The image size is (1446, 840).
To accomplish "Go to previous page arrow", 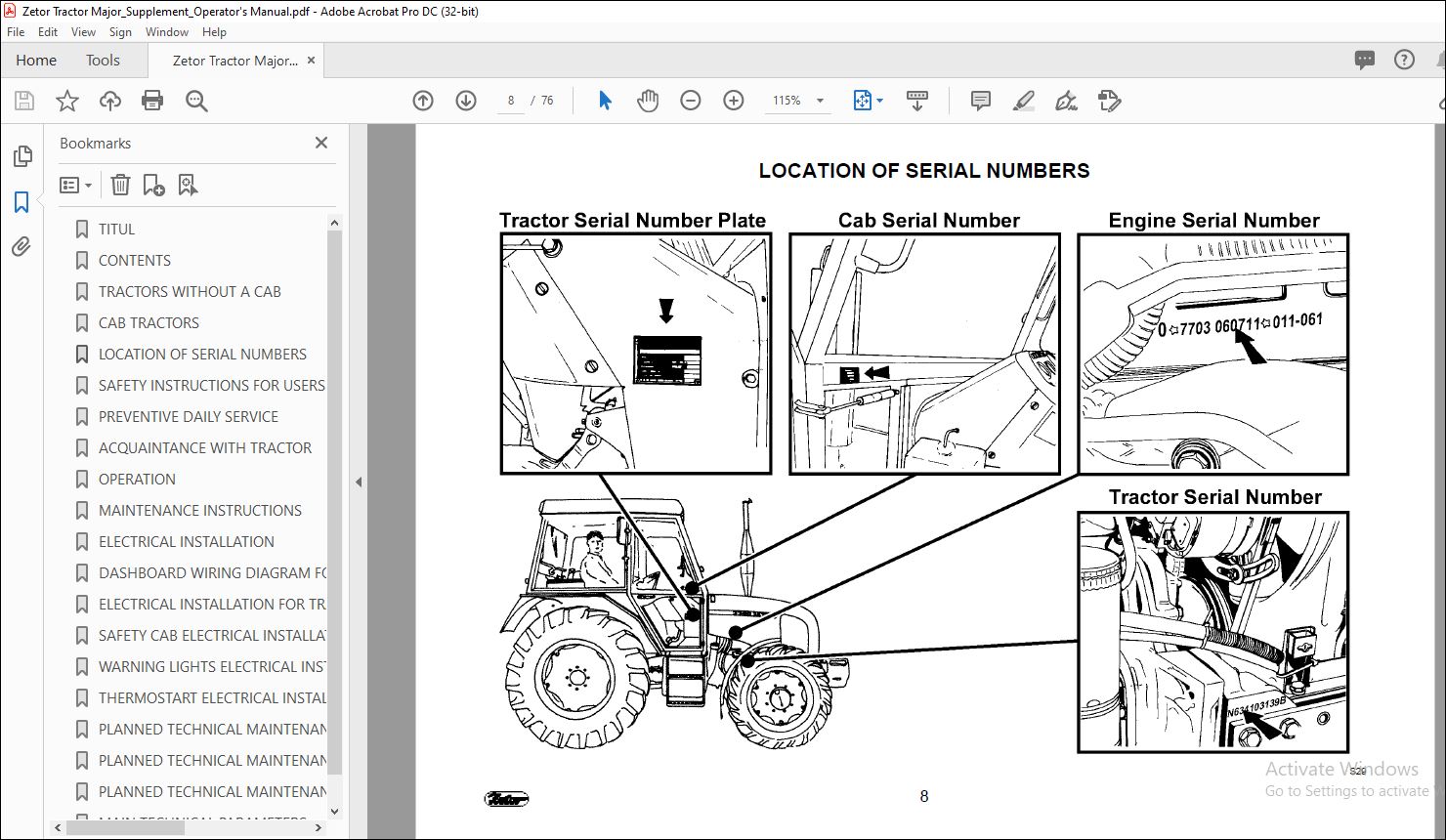I will (423, 101).
